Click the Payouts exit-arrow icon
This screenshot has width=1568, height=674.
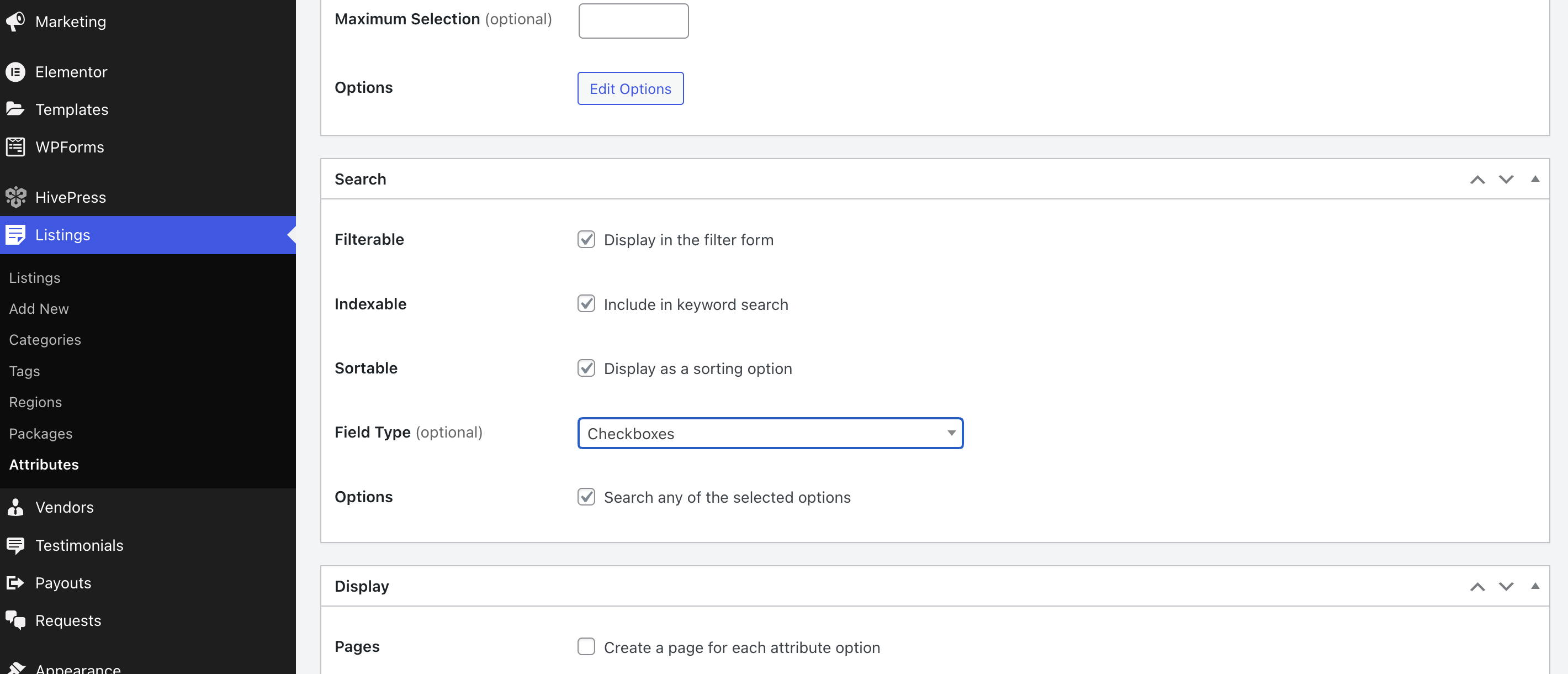coord(15,583)
